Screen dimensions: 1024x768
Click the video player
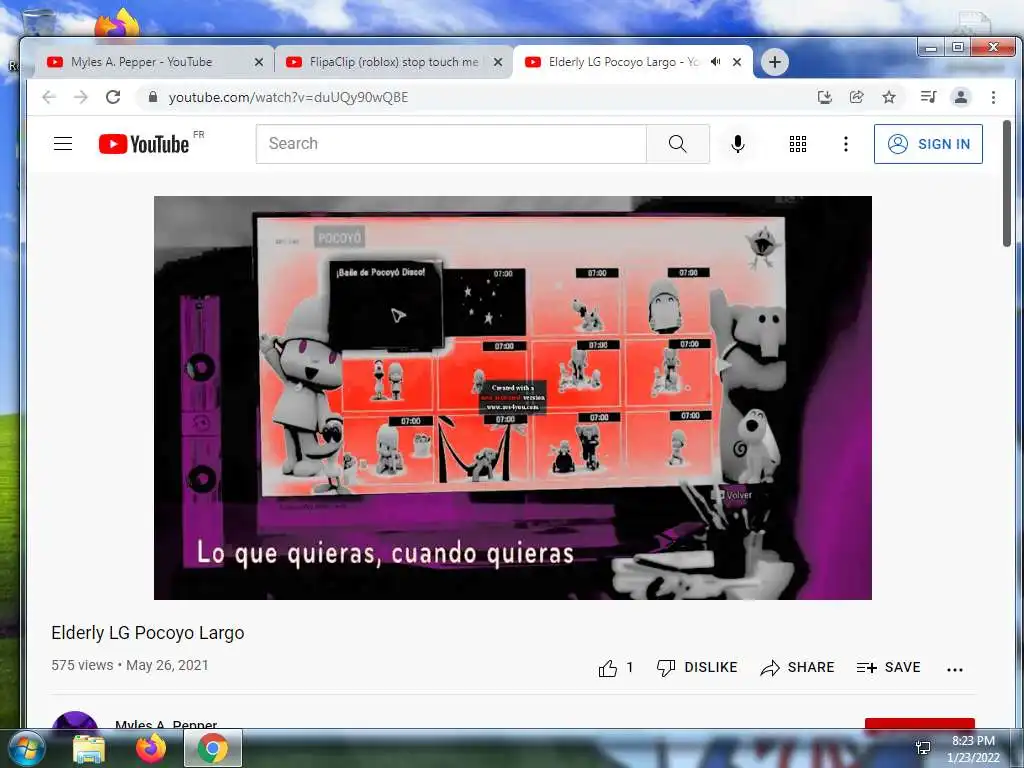(513, 398)
